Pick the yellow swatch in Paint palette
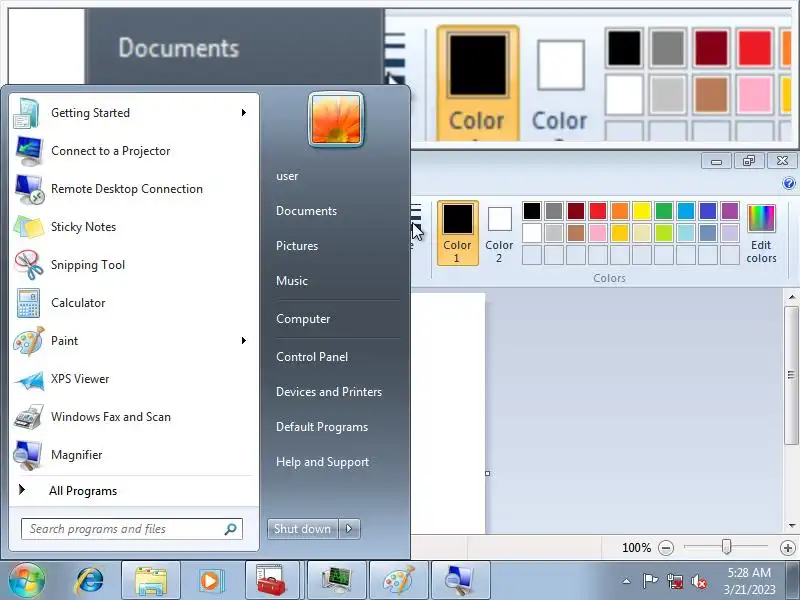Image resolution: width=800 pixels, height=600 pixels. point(642,211)
